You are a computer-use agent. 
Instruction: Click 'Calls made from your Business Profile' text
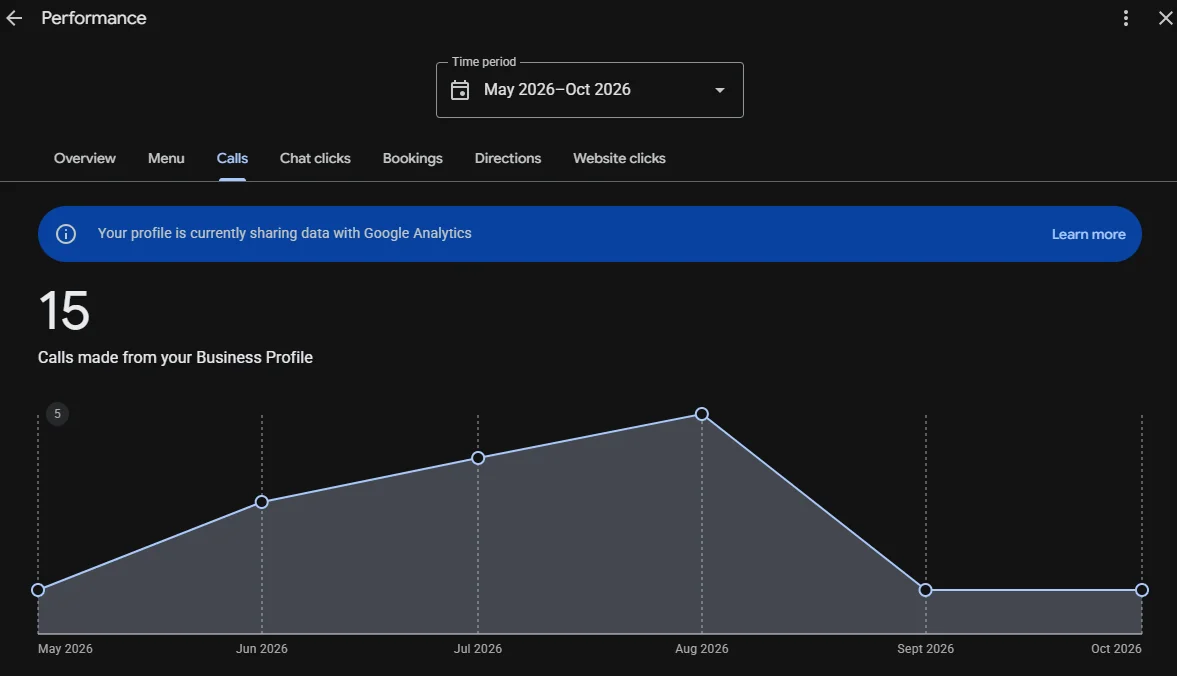tap(175, 357)
